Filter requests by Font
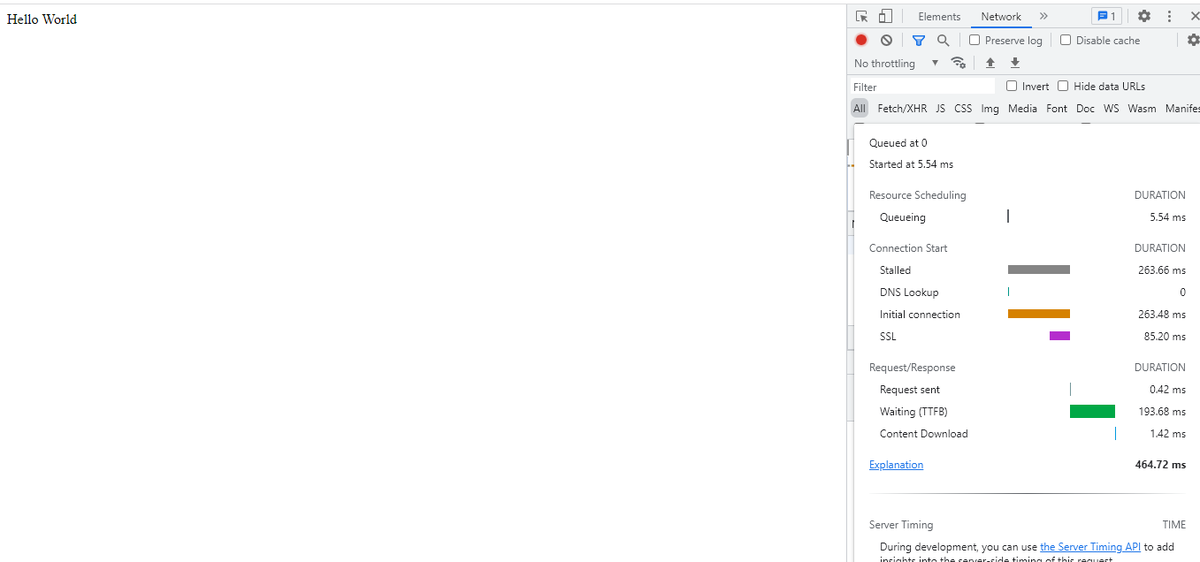1200x562 pixels. click(1057, 108)
